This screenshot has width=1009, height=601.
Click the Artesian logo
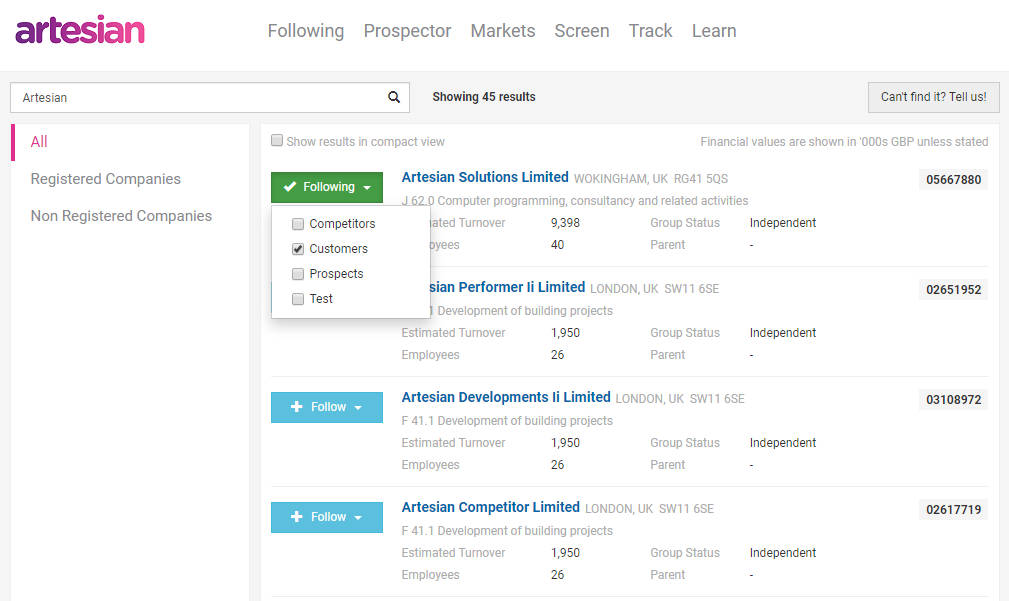click(x=80, y=30)
